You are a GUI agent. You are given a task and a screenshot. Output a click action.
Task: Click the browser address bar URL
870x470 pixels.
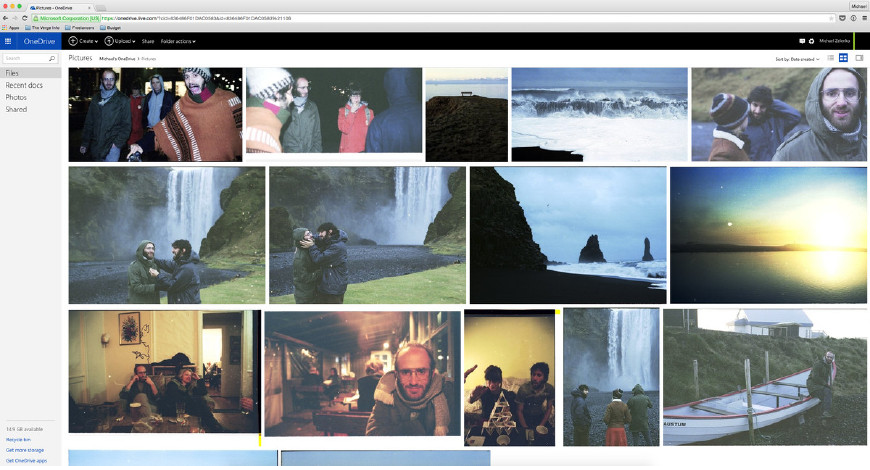coord(196,18)
